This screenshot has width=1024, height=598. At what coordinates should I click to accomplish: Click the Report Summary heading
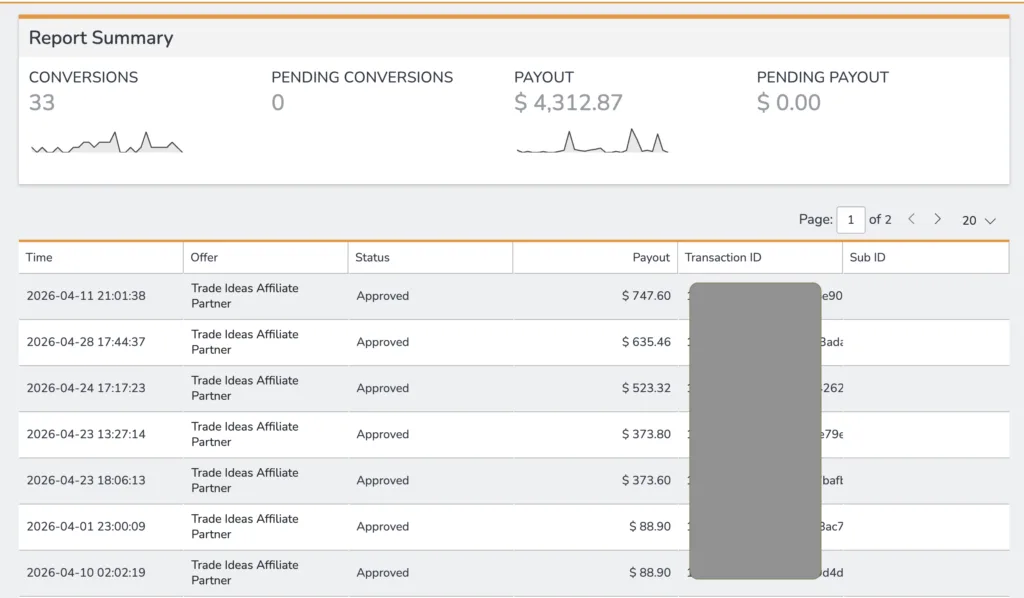(x=101, y=38)
